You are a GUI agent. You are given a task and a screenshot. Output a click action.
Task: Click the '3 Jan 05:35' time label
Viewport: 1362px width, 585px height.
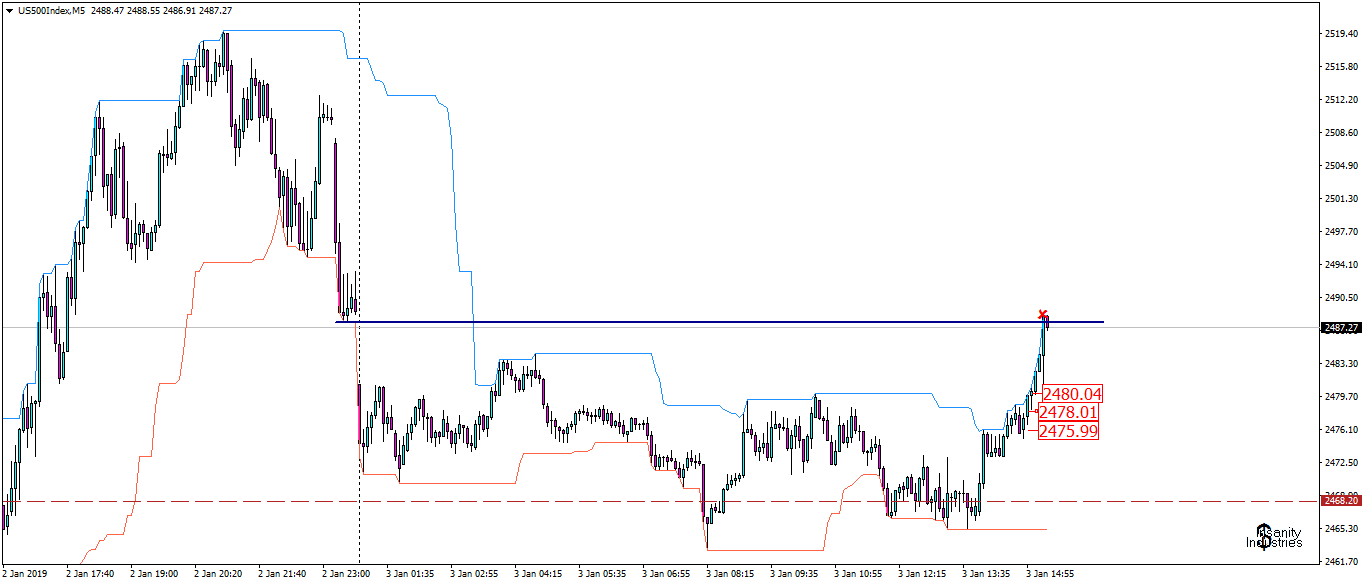602,574
